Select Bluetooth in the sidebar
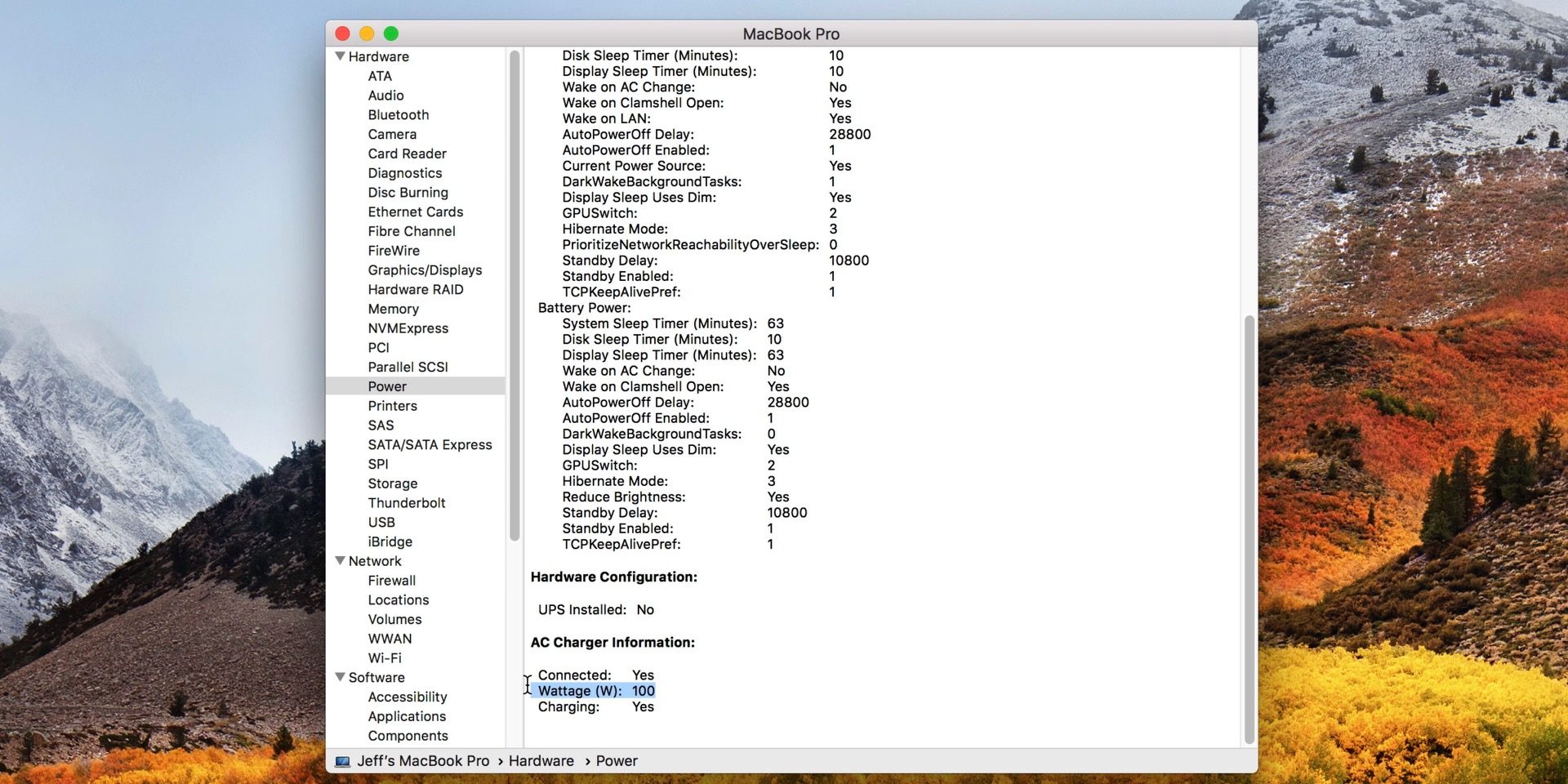The width and height of the screenshot is (1568, 784). tap(398, 115)
